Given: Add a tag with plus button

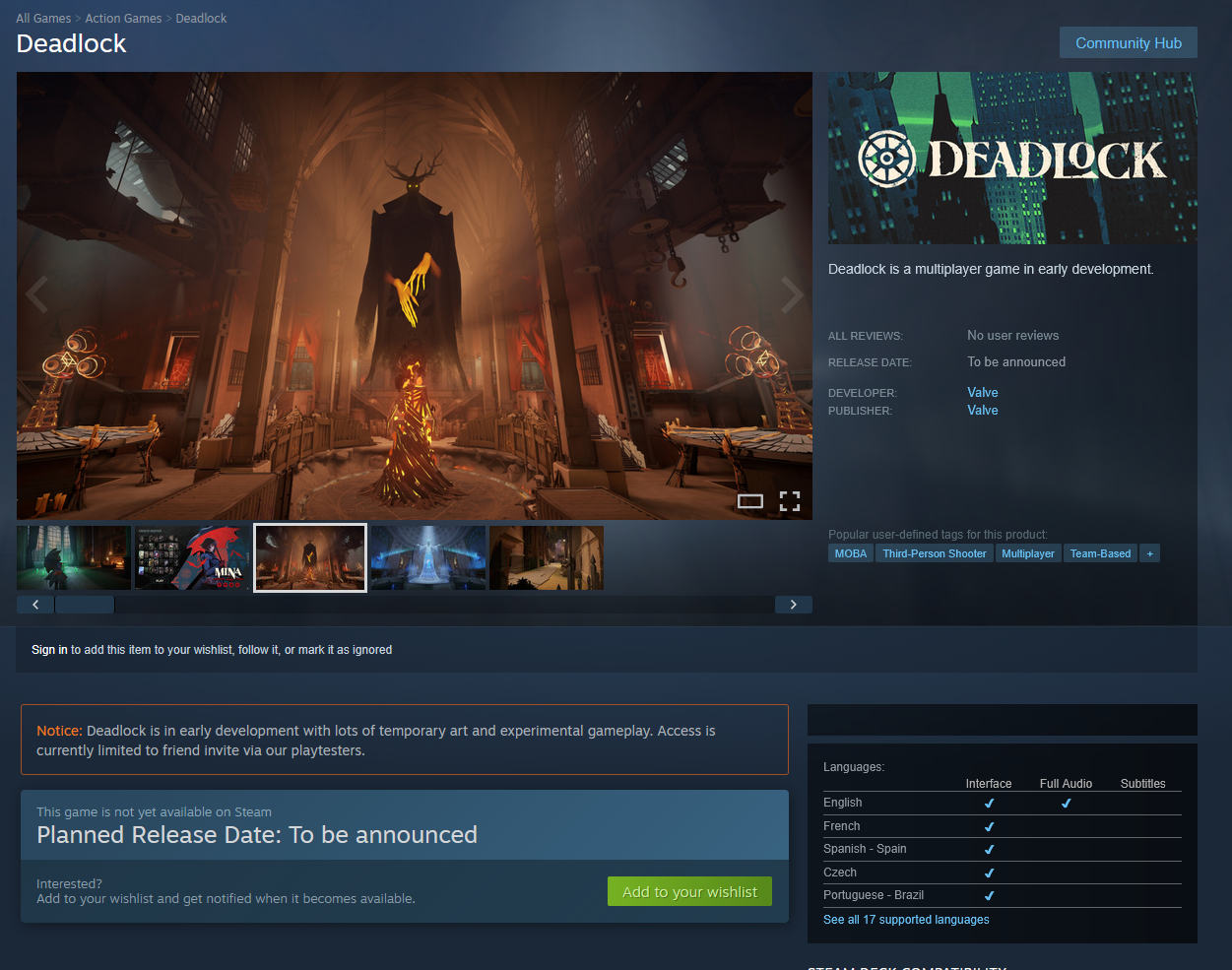Looking at the screenshot, I should 1149,553.
